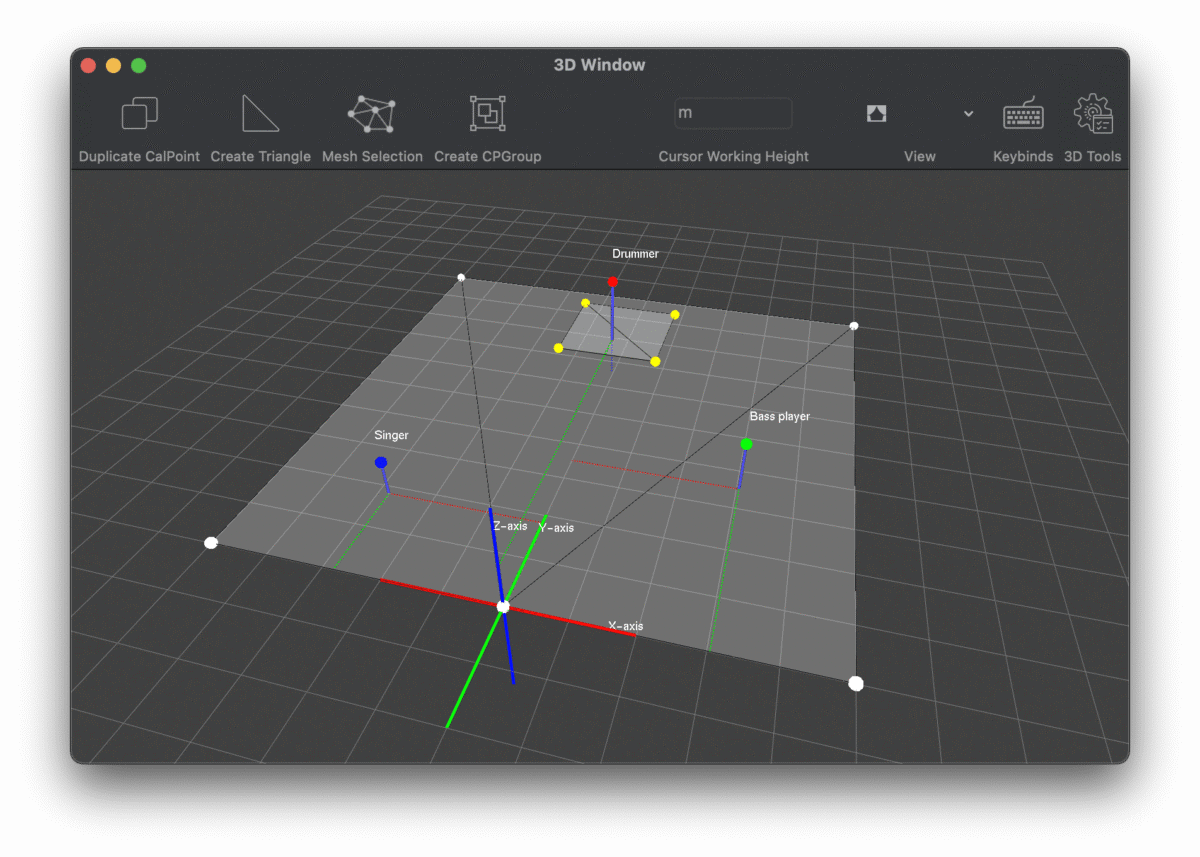Click the View perspective icon

tap(877, 113)
